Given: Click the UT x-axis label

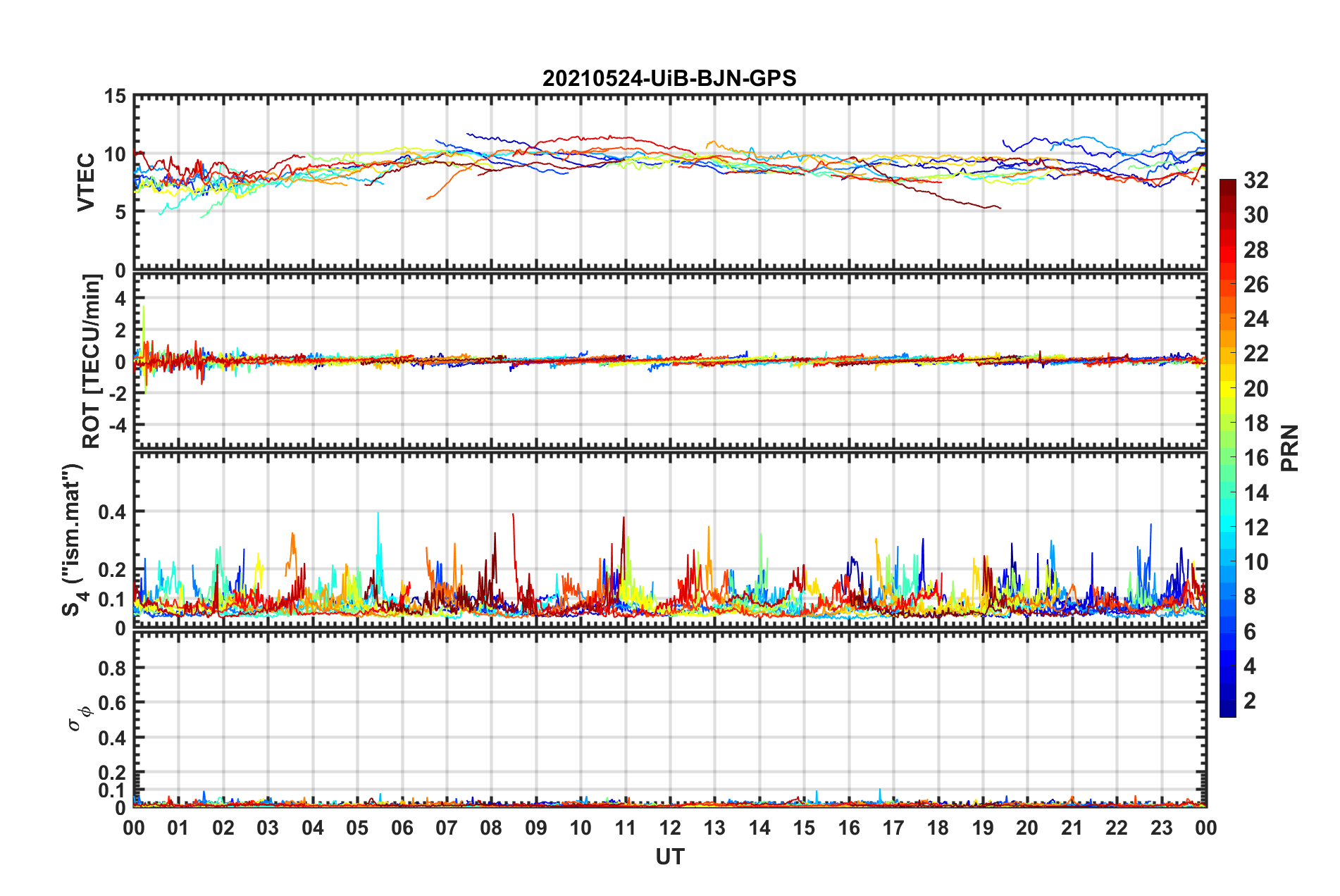Looking at the screenshot, I should [x=670, y=857].
